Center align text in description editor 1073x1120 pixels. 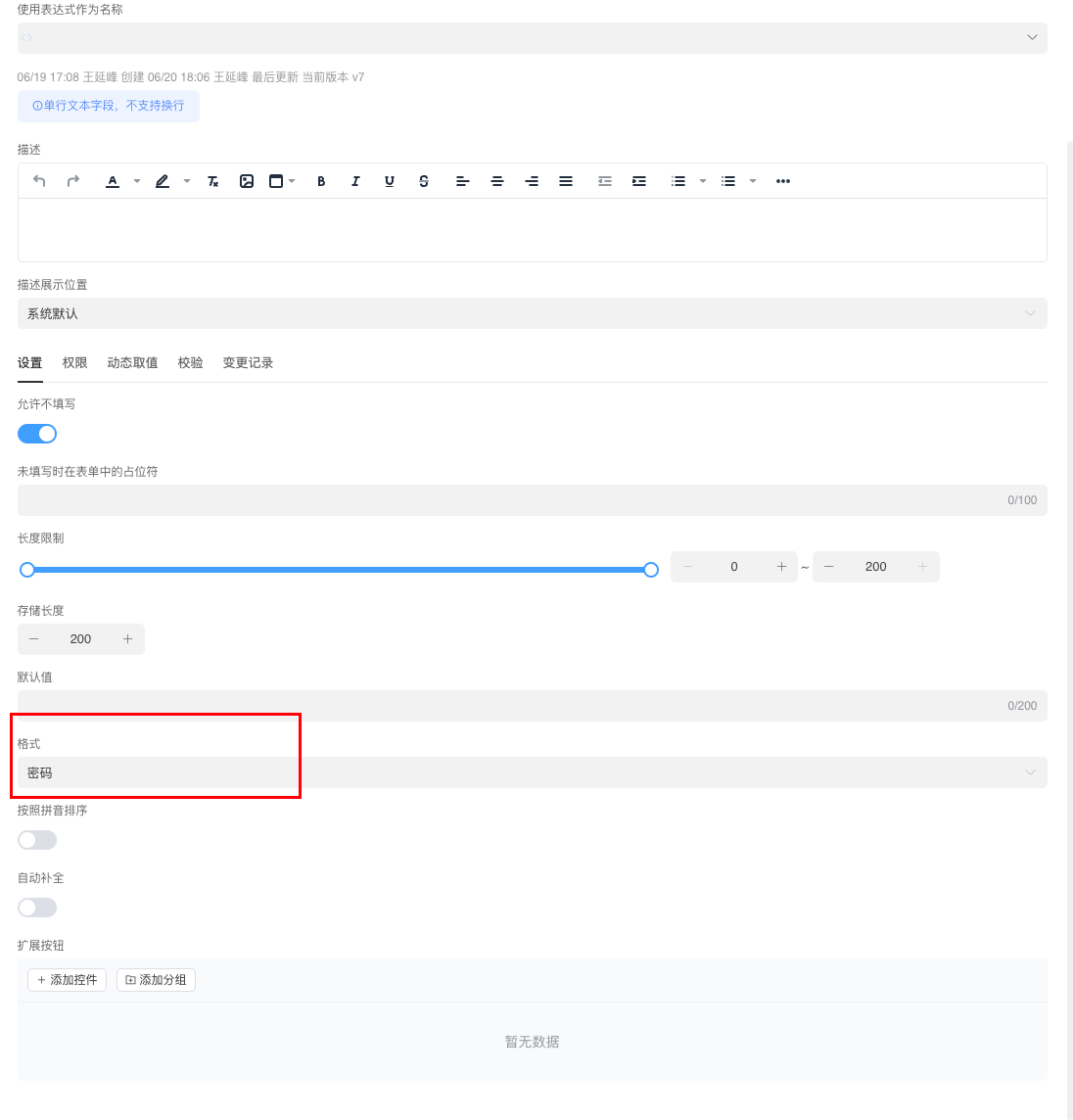497,181
